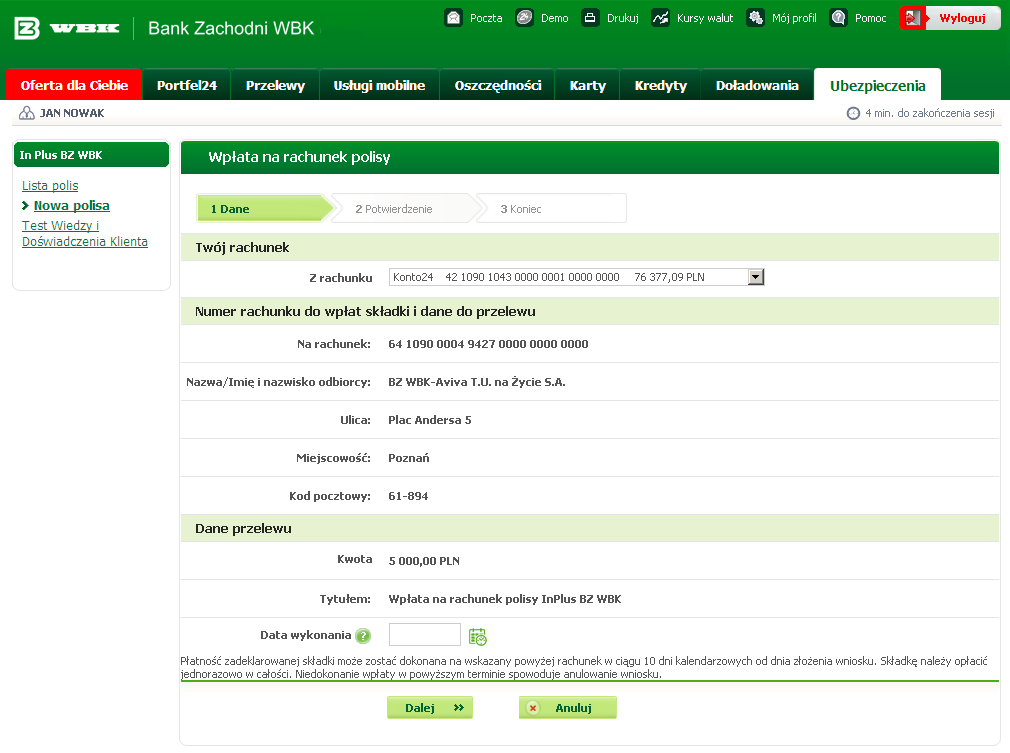The height and width of the screenshot is (753, 1010).
Task: Open the Nowa polisa link
Action: 71,205
